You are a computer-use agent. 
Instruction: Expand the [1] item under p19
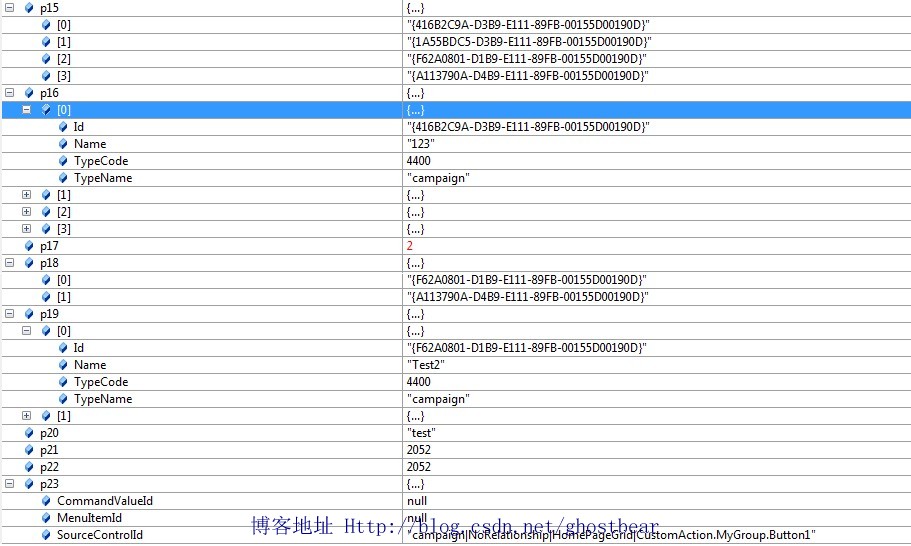[27, 416]
